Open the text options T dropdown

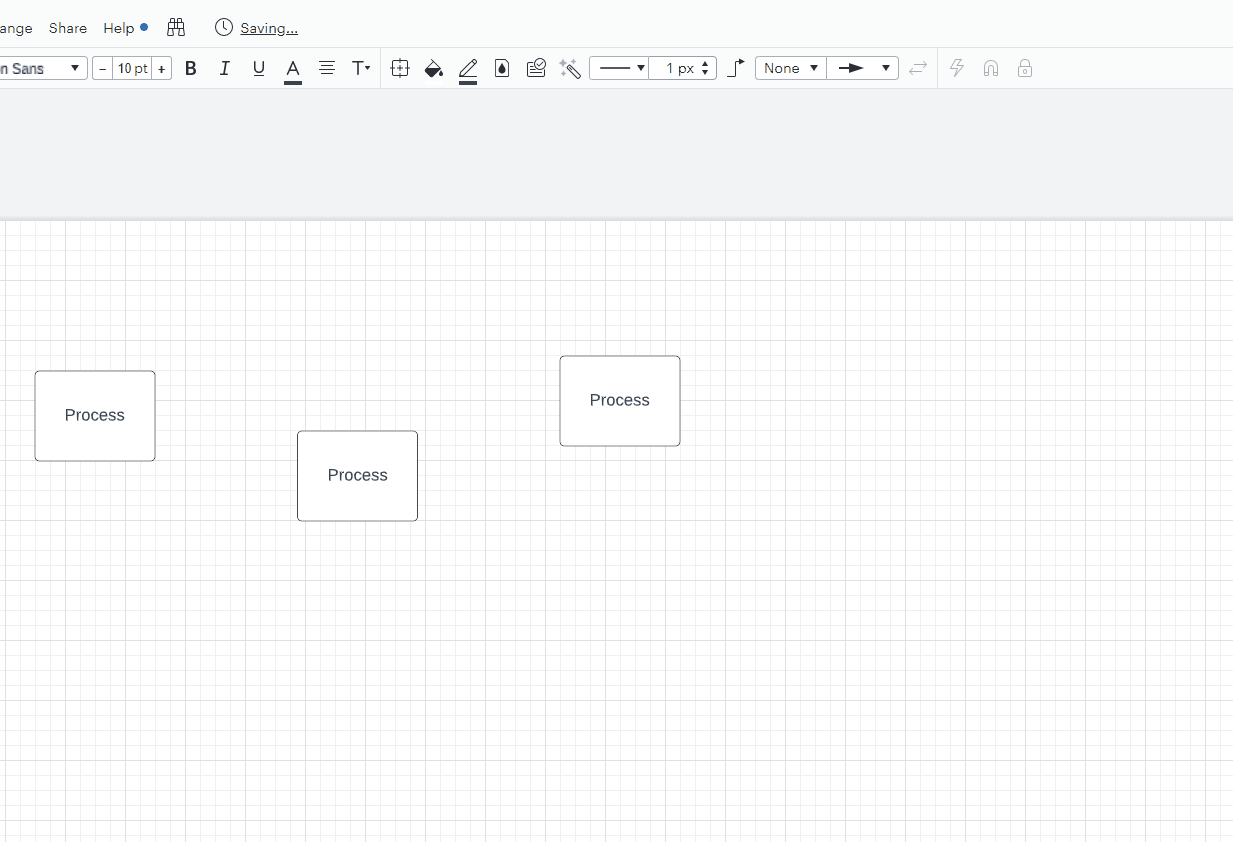[x=361, y=68]
